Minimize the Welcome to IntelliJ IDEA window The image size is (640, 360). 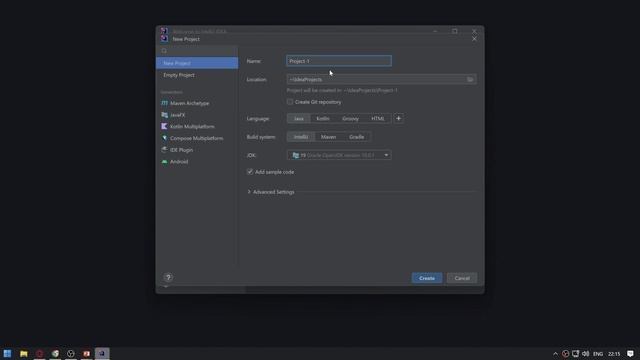[435, 31]
